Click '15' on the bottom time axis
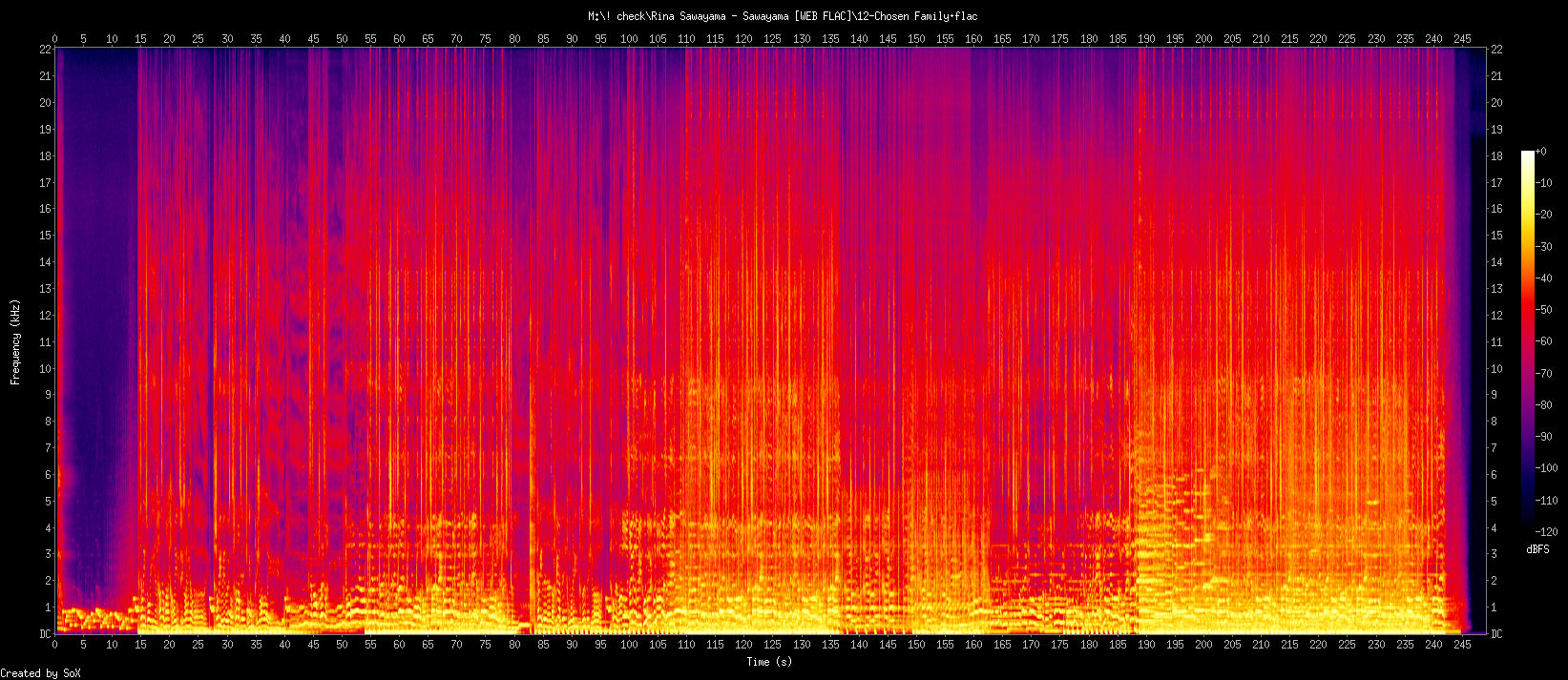This screenshot has height=680, width=1568. pos(140,645)
